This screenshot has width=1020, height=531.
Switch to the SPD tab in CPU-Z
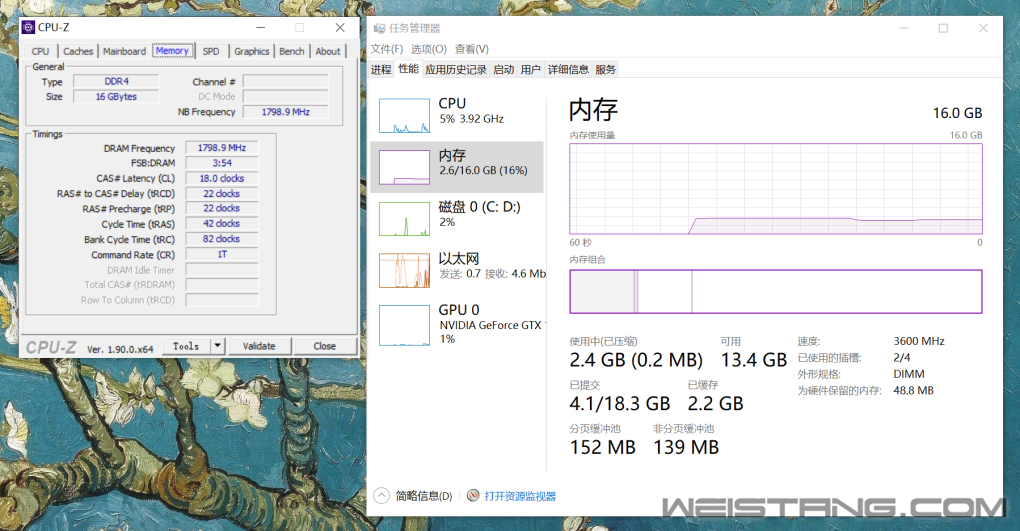211,51
